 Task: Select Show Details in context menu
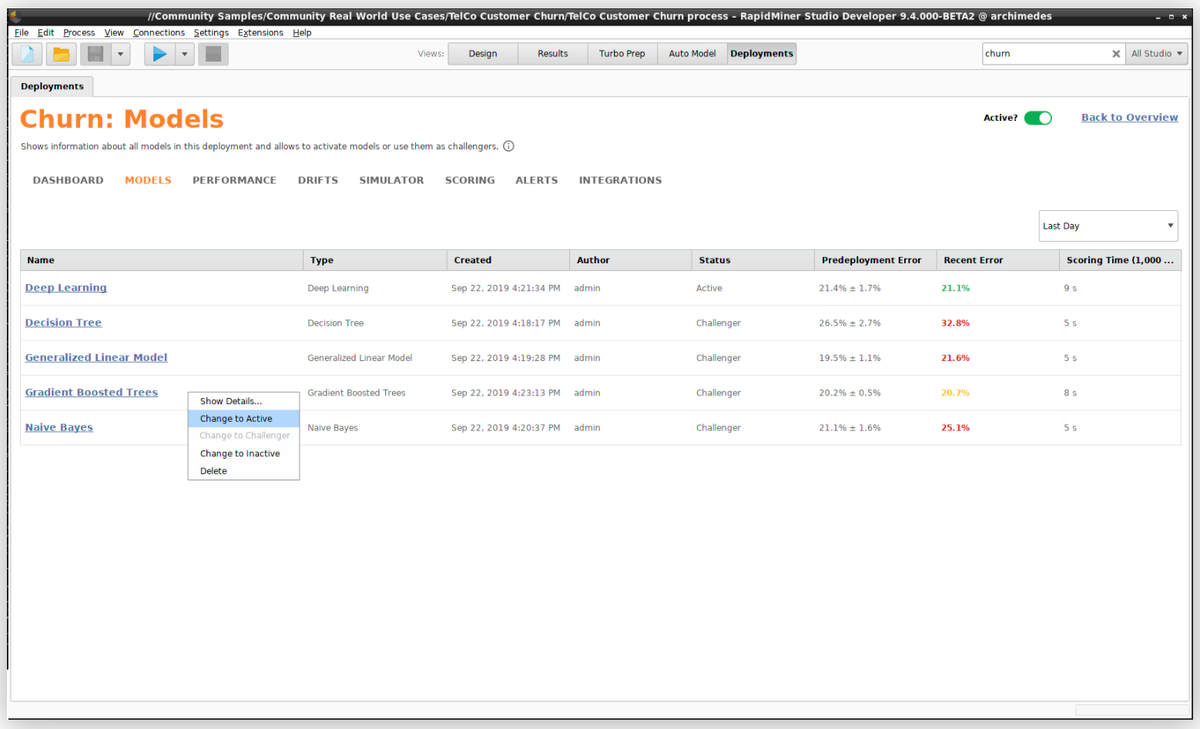coord(243,401)
